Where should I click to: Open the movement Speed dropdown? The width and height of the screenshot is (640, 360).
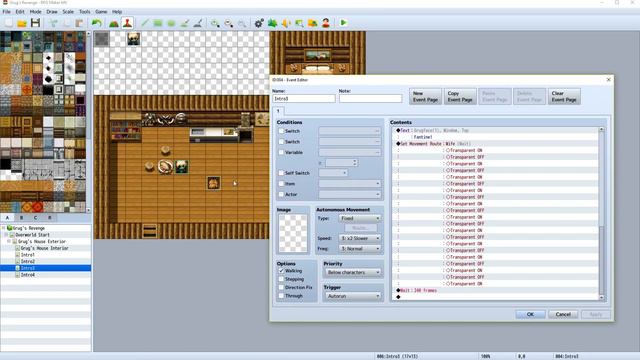pos(360,238)
